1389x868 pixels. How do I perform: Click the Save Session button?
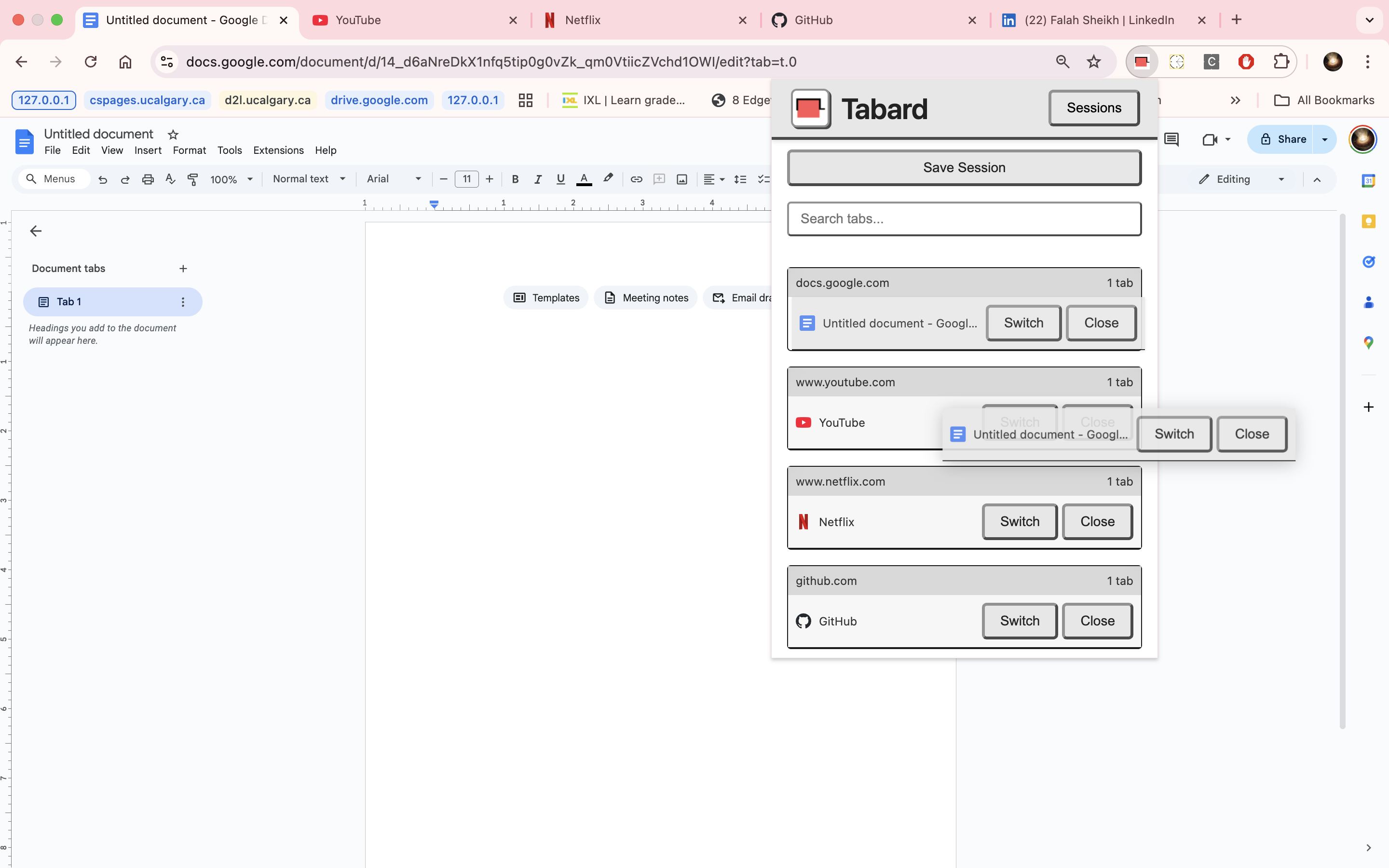point(964,168)
